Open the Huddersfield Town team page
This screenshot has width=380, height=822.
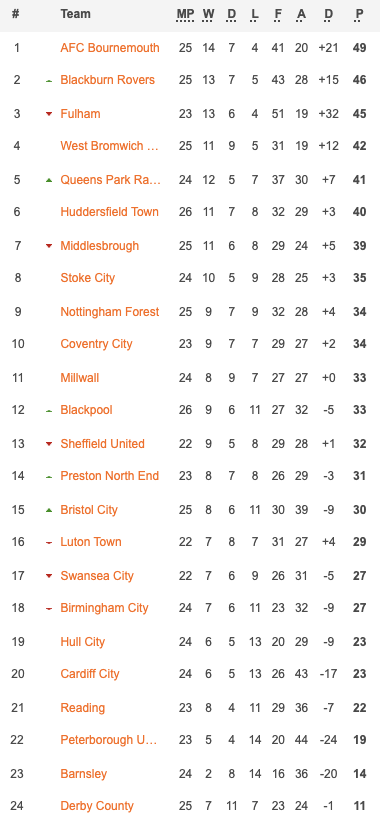tap(110, 212)
